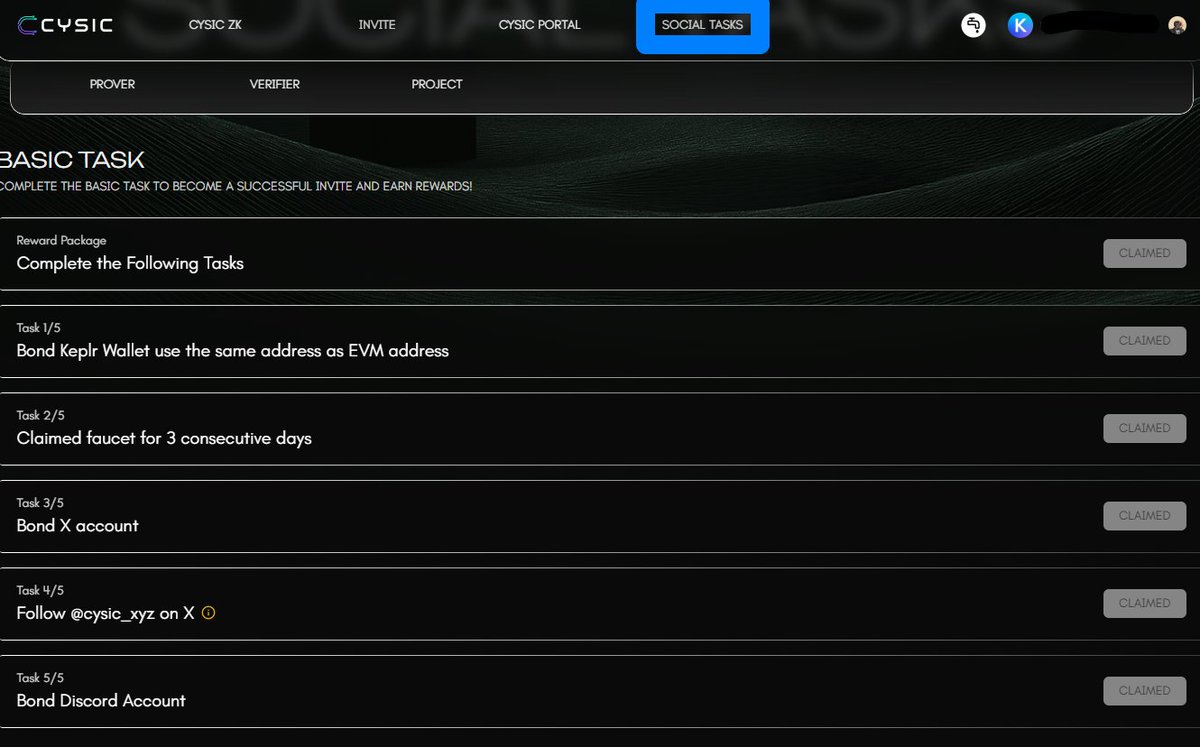Viewport: 1200px width, 747px height.
Task: Click the BASIC TASK heading
Action: coord(72,159)
